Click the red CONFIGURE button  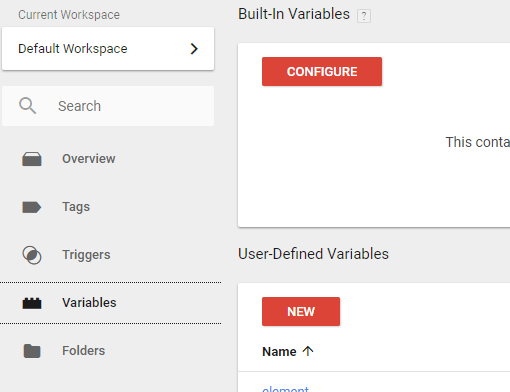point(322,71)
